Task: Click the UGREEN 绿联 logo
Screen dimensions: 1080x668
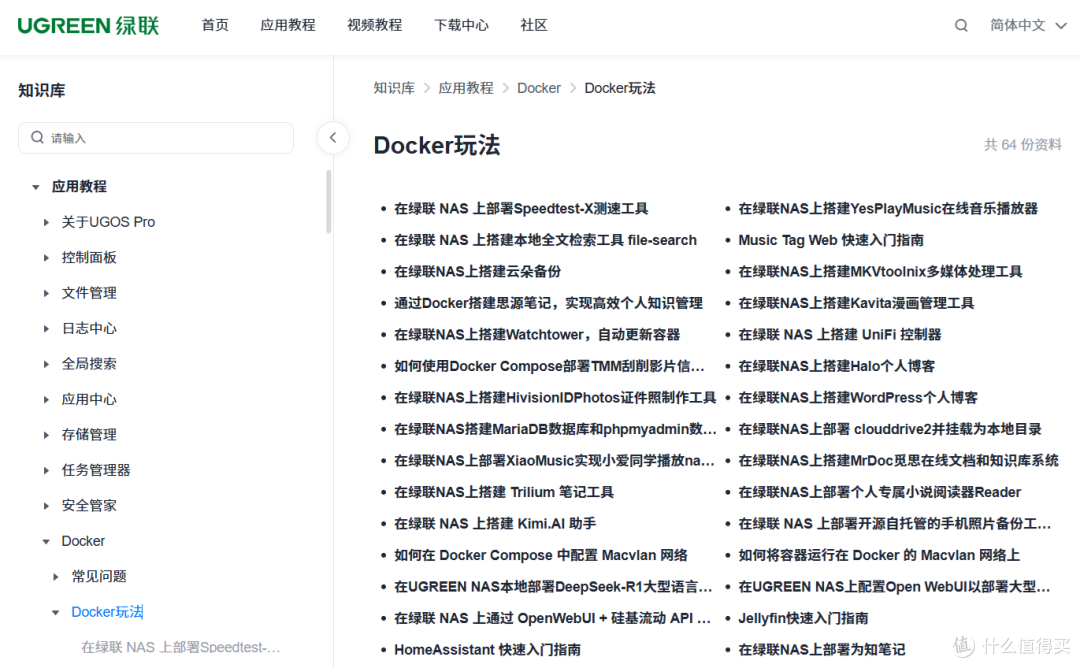Action: tap(88, 25)
